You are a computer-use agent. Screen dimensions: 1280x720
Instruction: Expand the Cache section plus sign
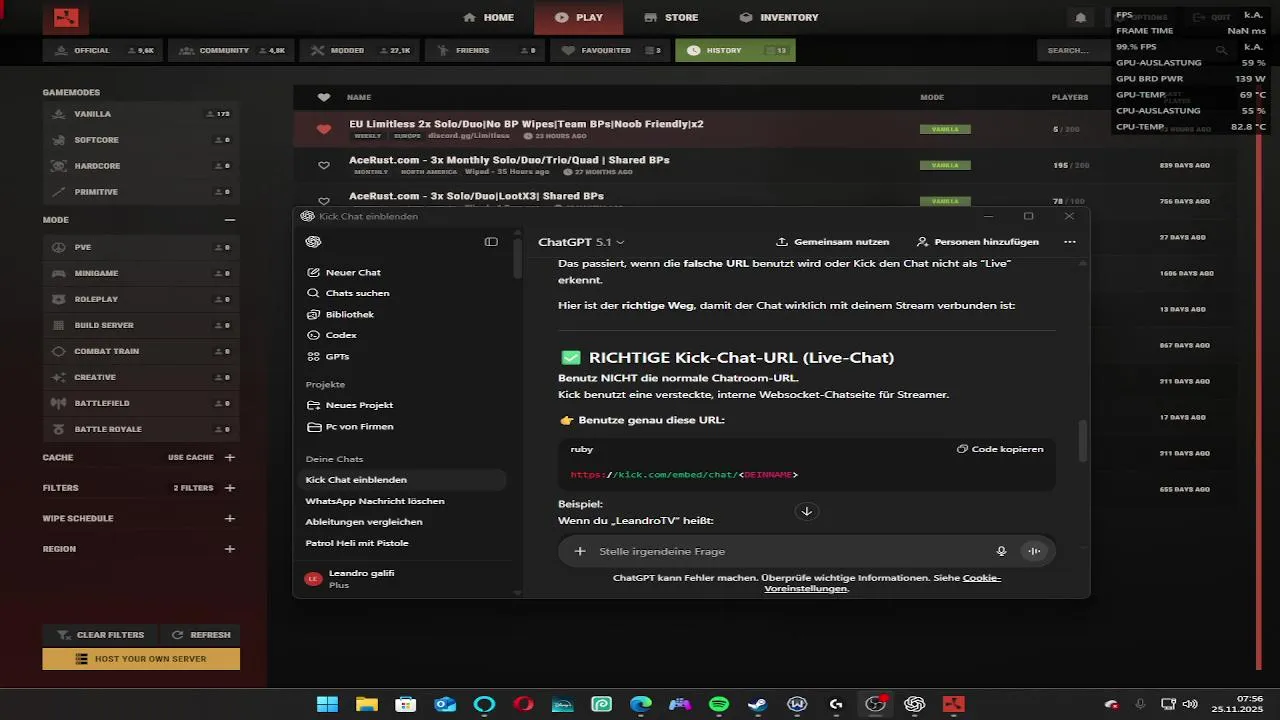click(x=230, y=457)
